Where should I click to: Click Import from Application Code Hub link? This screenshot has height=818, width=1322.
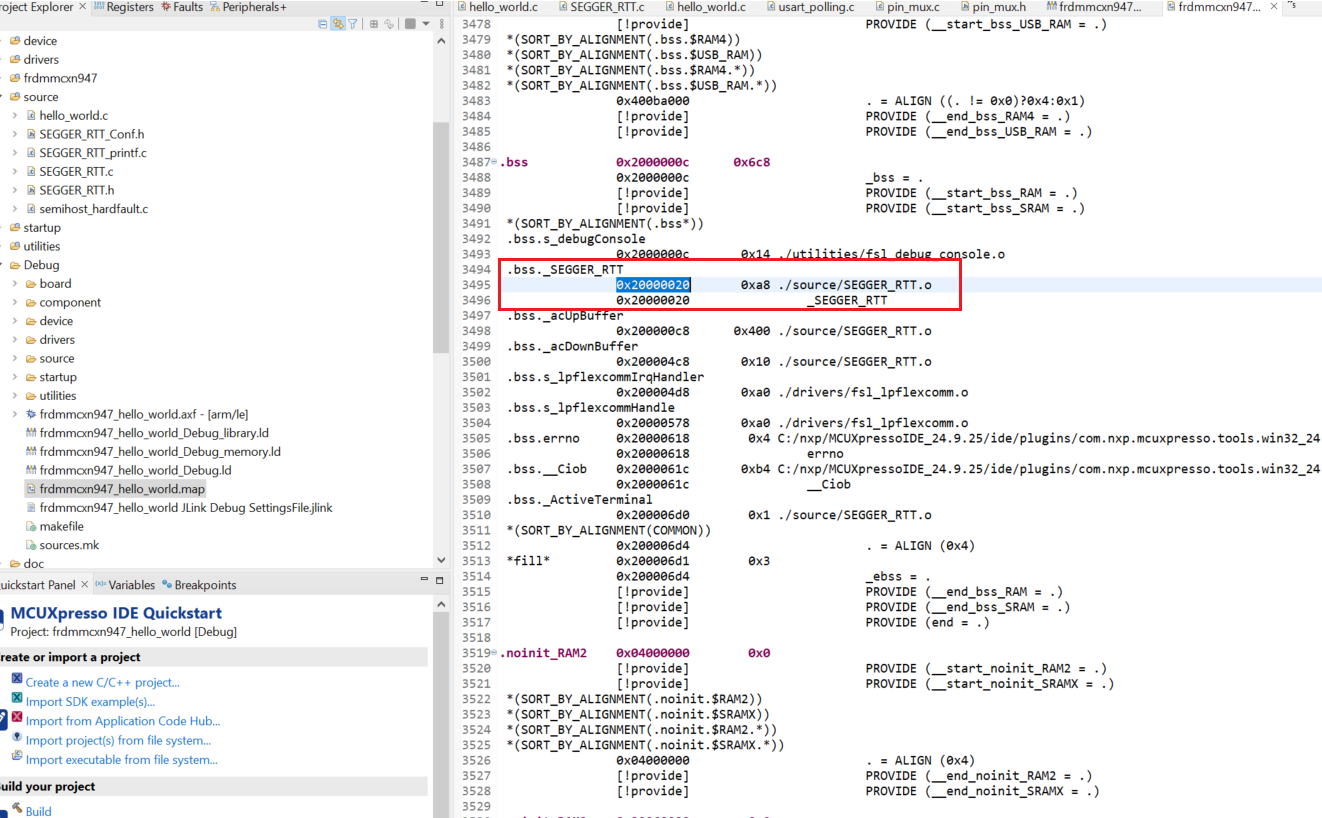coord(123,721)
